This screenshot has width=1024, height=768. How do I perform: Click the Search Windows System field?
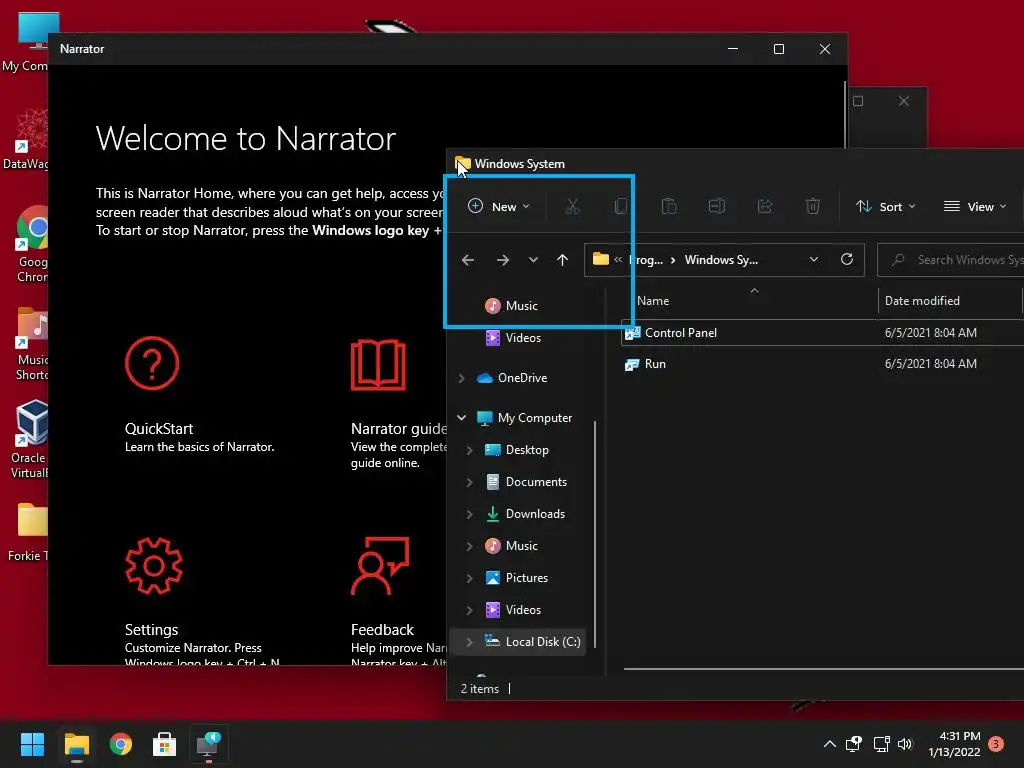(x=951, y=260)
